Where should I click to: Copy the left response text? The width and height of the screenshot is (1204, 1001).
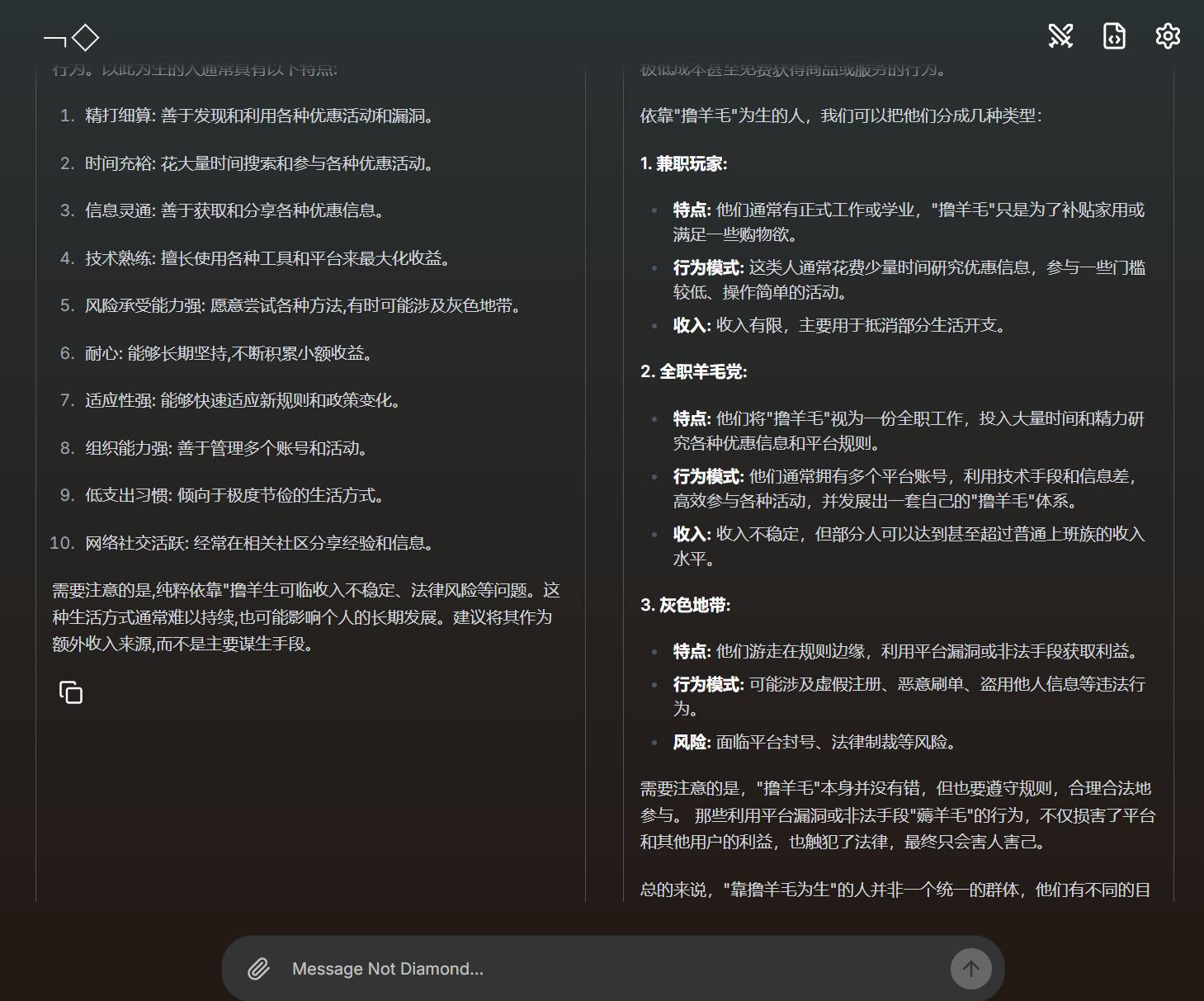[x=71, y=692]
